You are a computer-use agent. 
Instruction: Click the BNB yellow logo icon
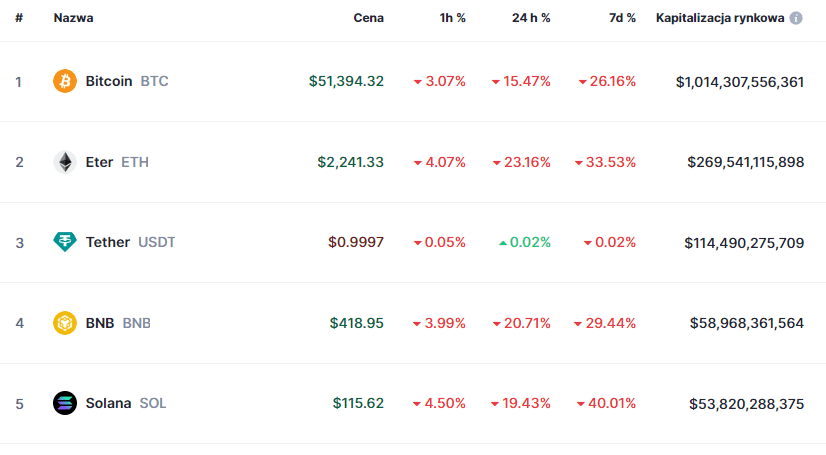[65, 323]
